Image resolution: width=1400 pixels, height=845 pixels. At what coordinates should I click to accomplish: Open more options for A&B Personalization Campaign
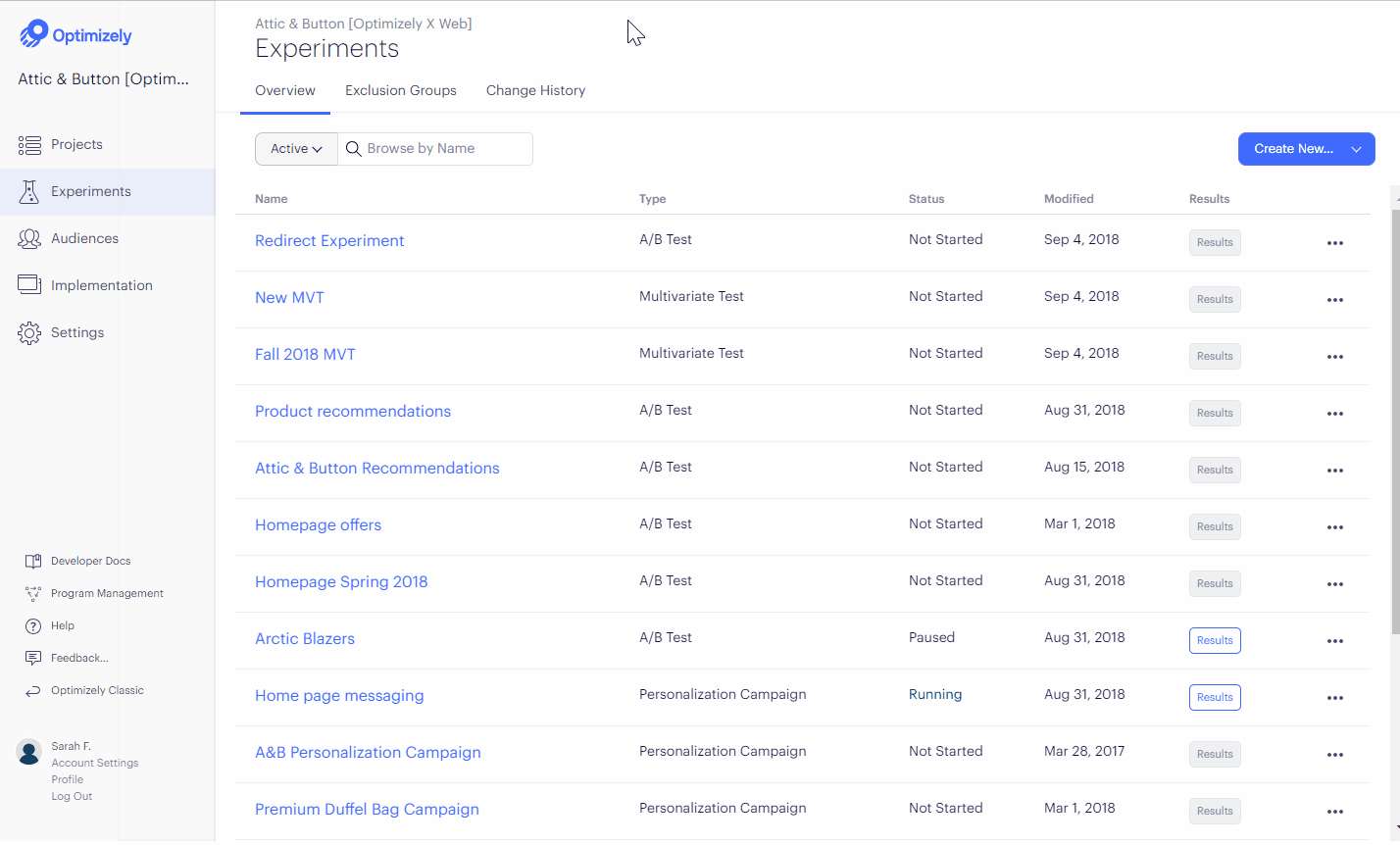pos(1334,755)
